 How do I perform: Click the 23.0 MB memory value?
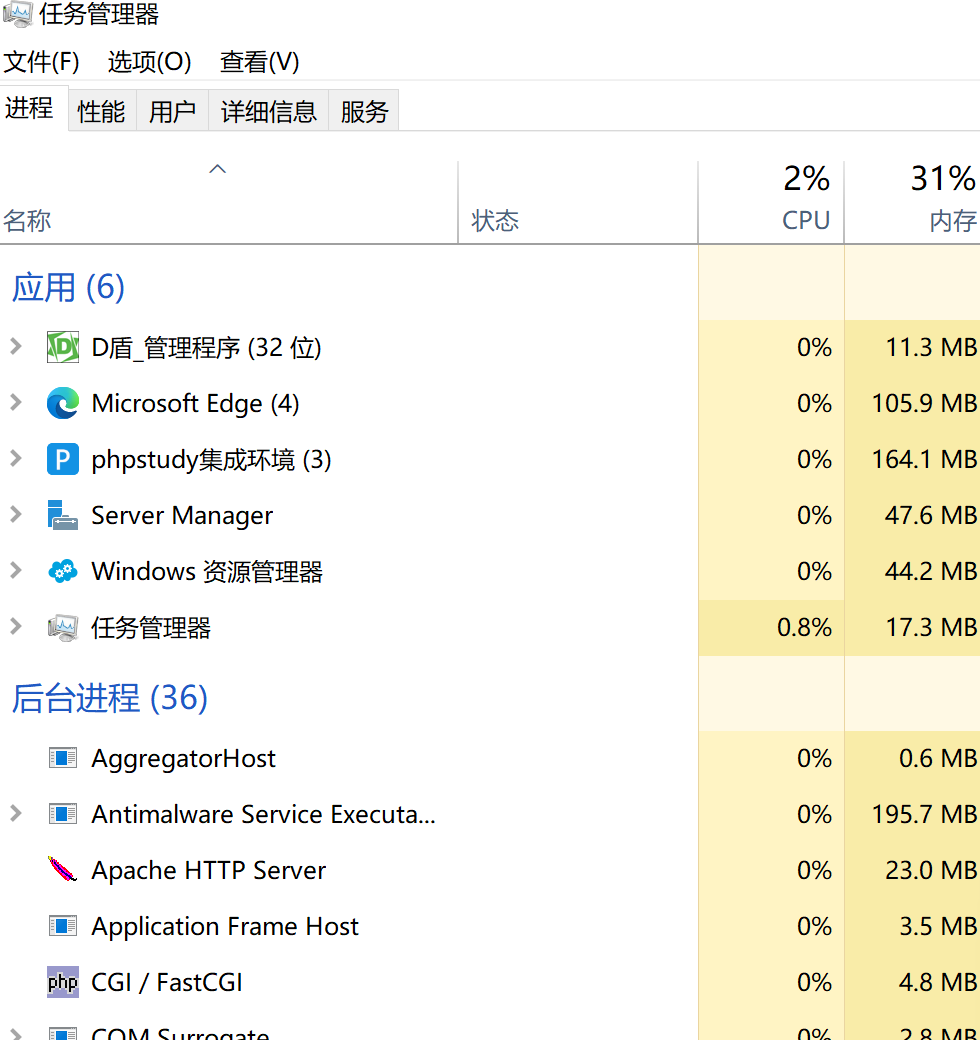931,870
